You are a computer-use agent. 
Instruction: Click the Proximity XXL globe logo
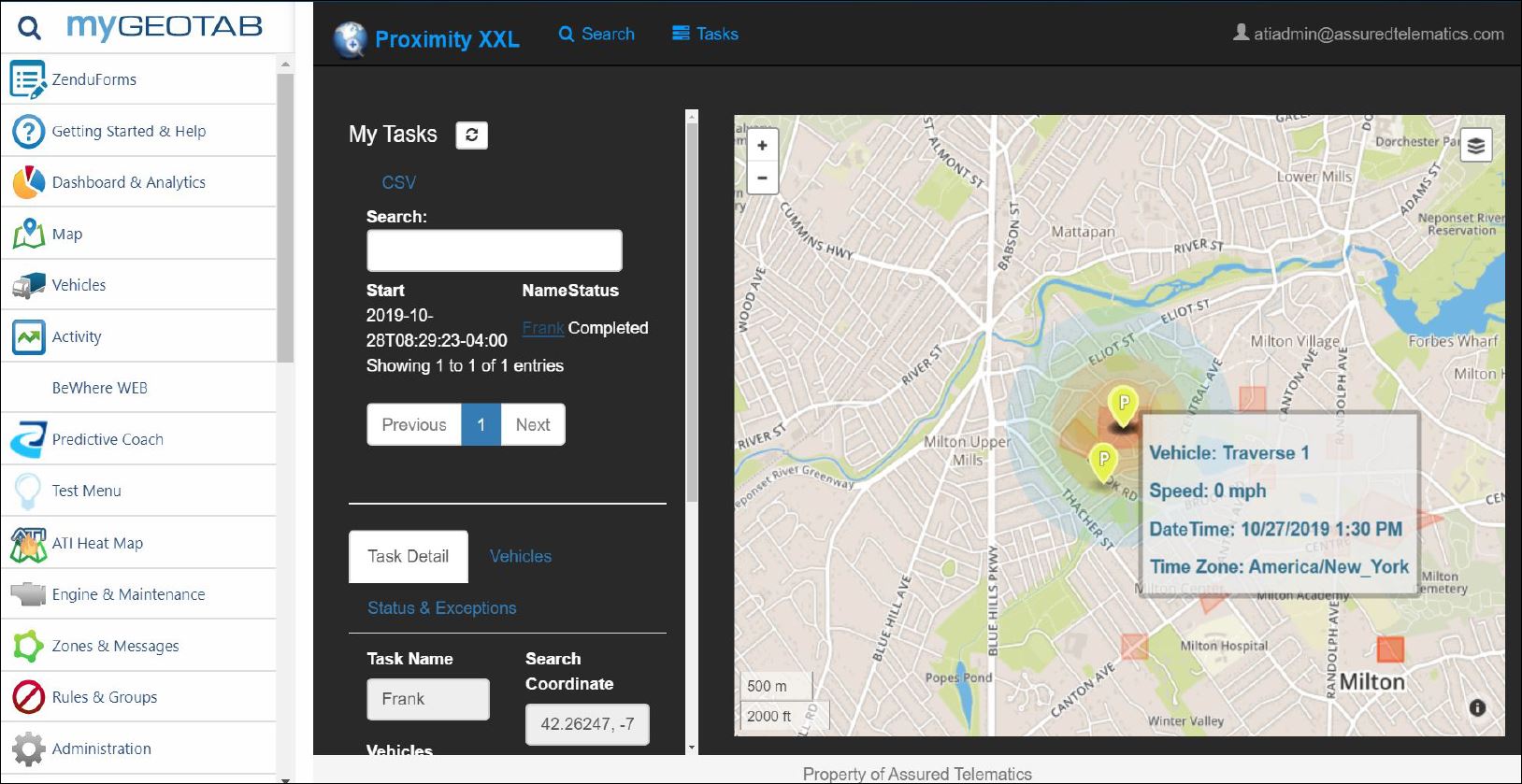pos(351,39)
